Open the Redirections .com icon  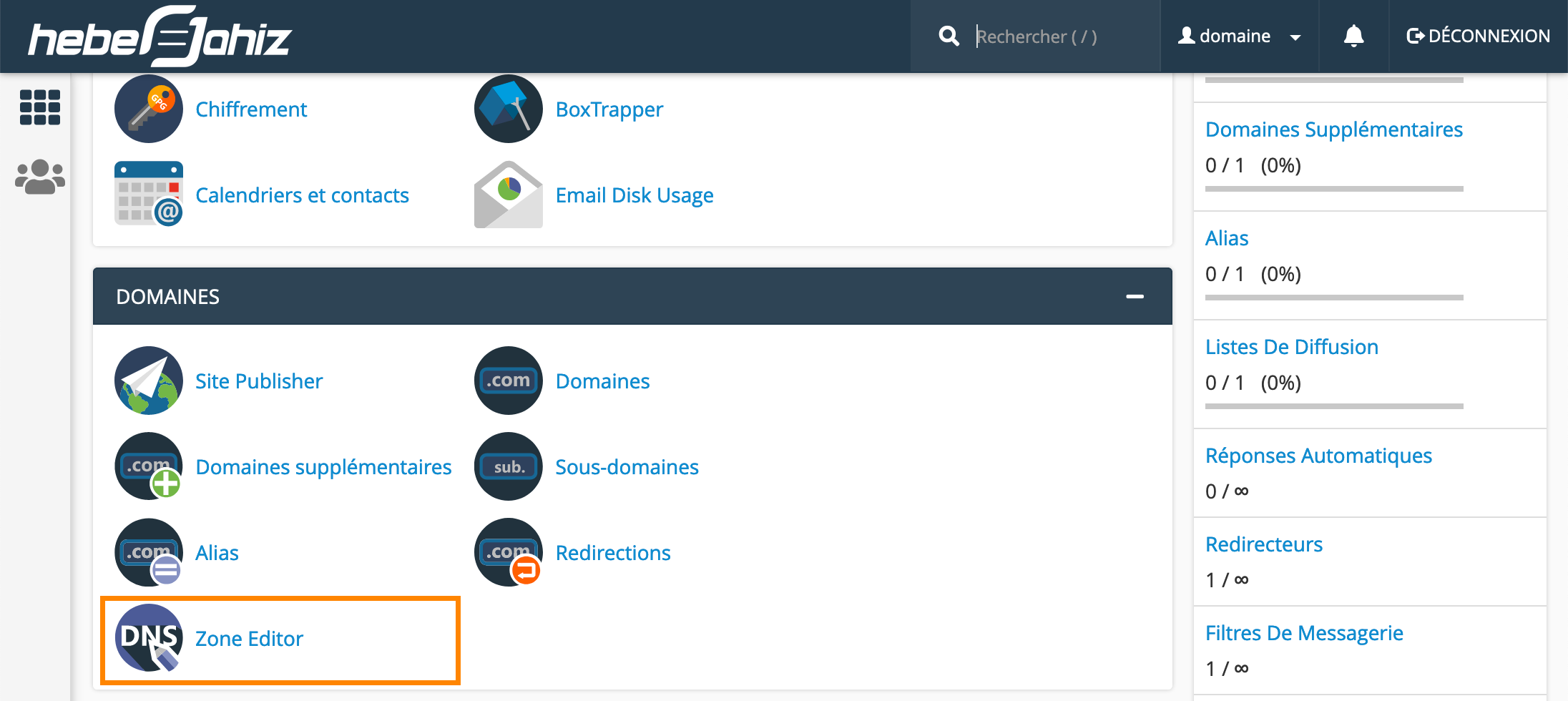click(509, 552)
